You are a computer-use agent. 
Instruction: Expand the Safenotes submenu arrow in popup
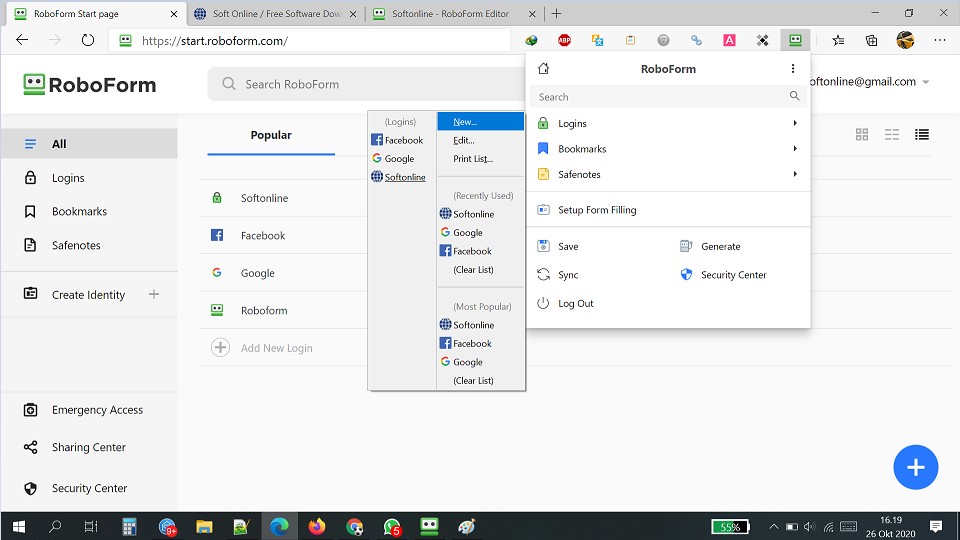pos(795,174)
